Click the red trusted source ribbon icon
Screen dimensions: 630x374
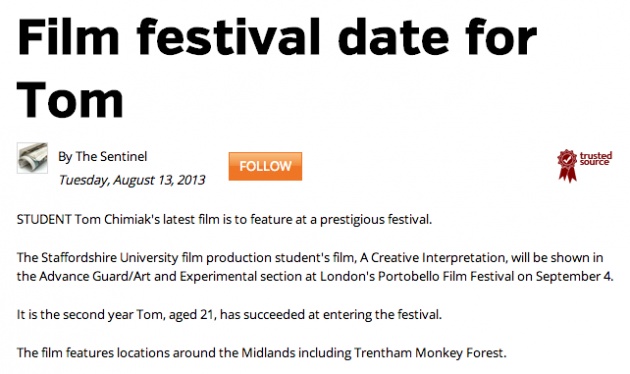[x=567, y=165]
